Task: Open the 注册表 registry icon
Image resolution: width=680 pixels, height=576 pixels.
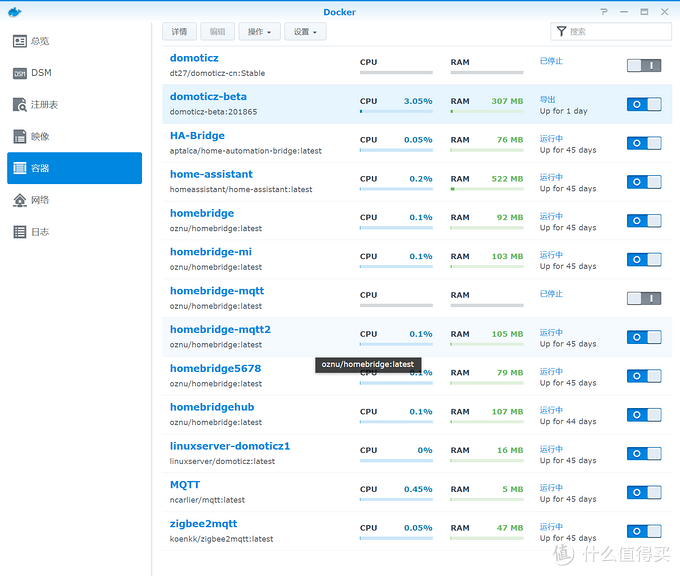Action: click(20, 104)
